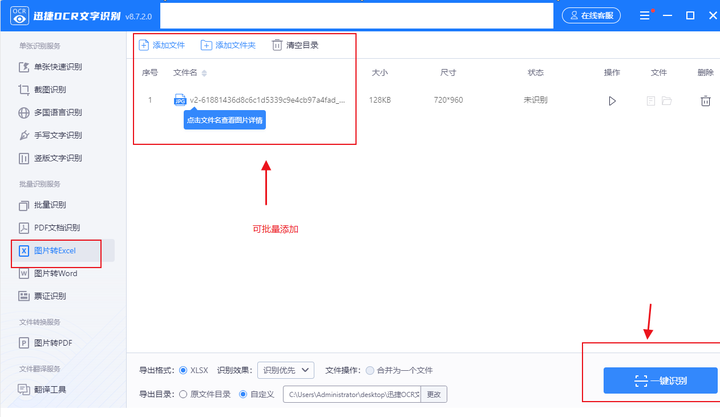The width and height of the screenshot is (720, 417).
Task: Open 图片转PDF option
Action: [x=45, y=343]
